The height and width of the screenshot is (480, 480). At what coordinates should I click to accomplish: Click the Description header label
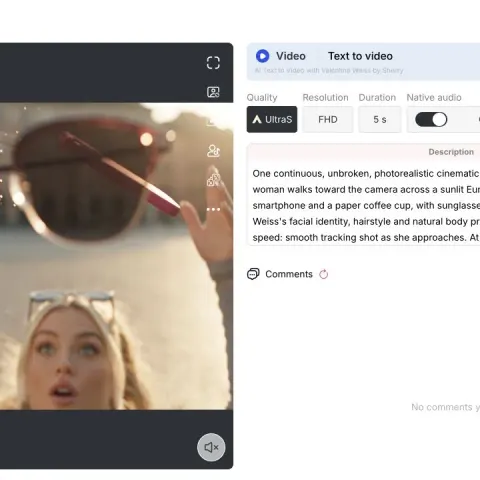click(x=451, y=152)
